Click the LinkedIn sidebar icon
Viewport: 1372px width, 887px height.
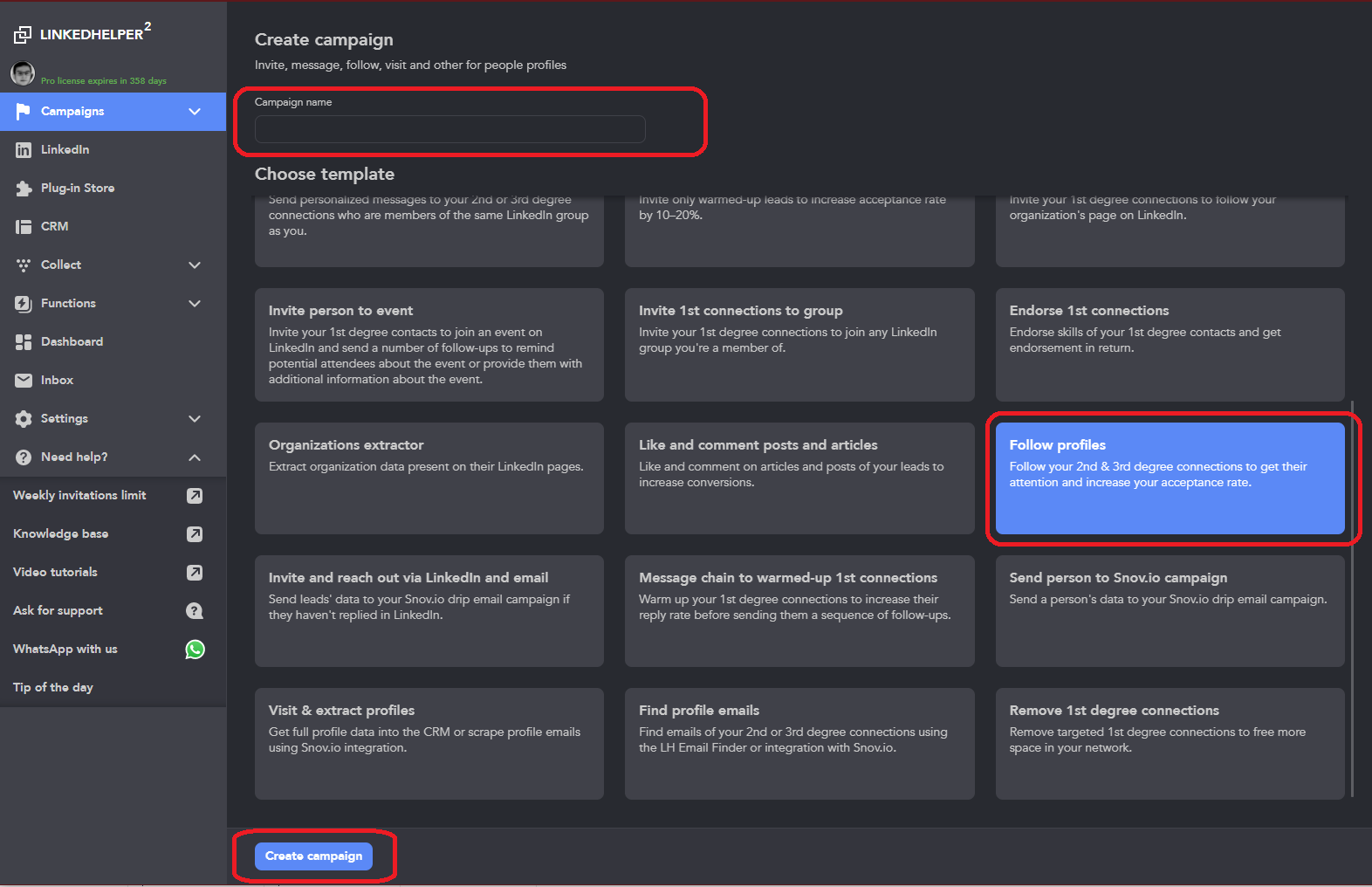24,150
